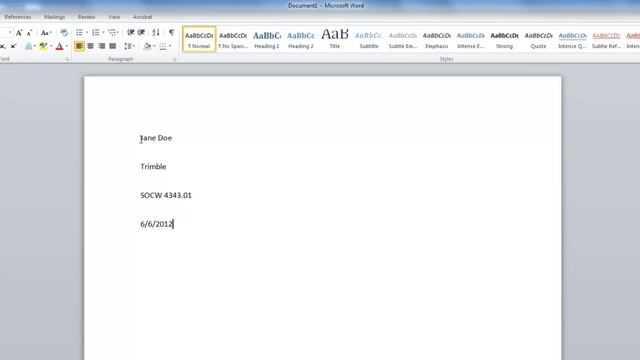Open the Paragraph dialog launcher
The width and height of the screenshot is (640, 360).
click(175, 60)
